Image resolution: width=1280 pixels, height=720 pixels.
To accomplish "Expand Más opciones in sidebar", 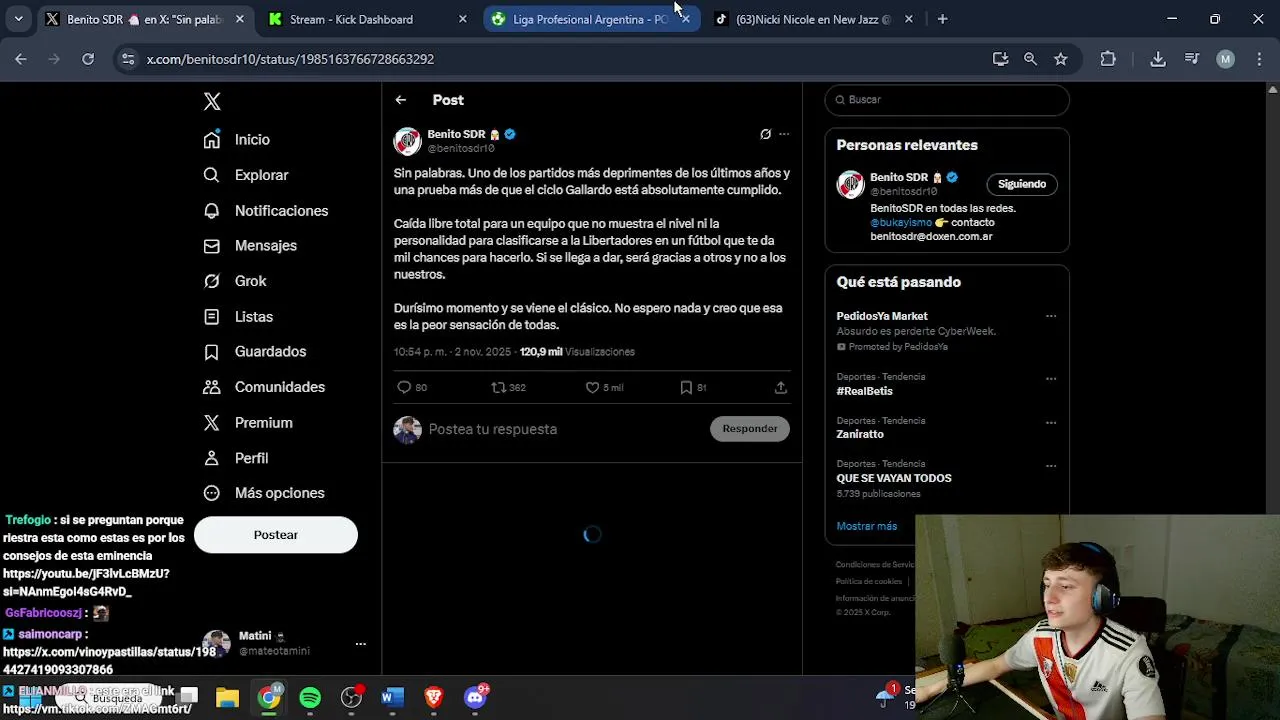I will (x=264, y=493).
